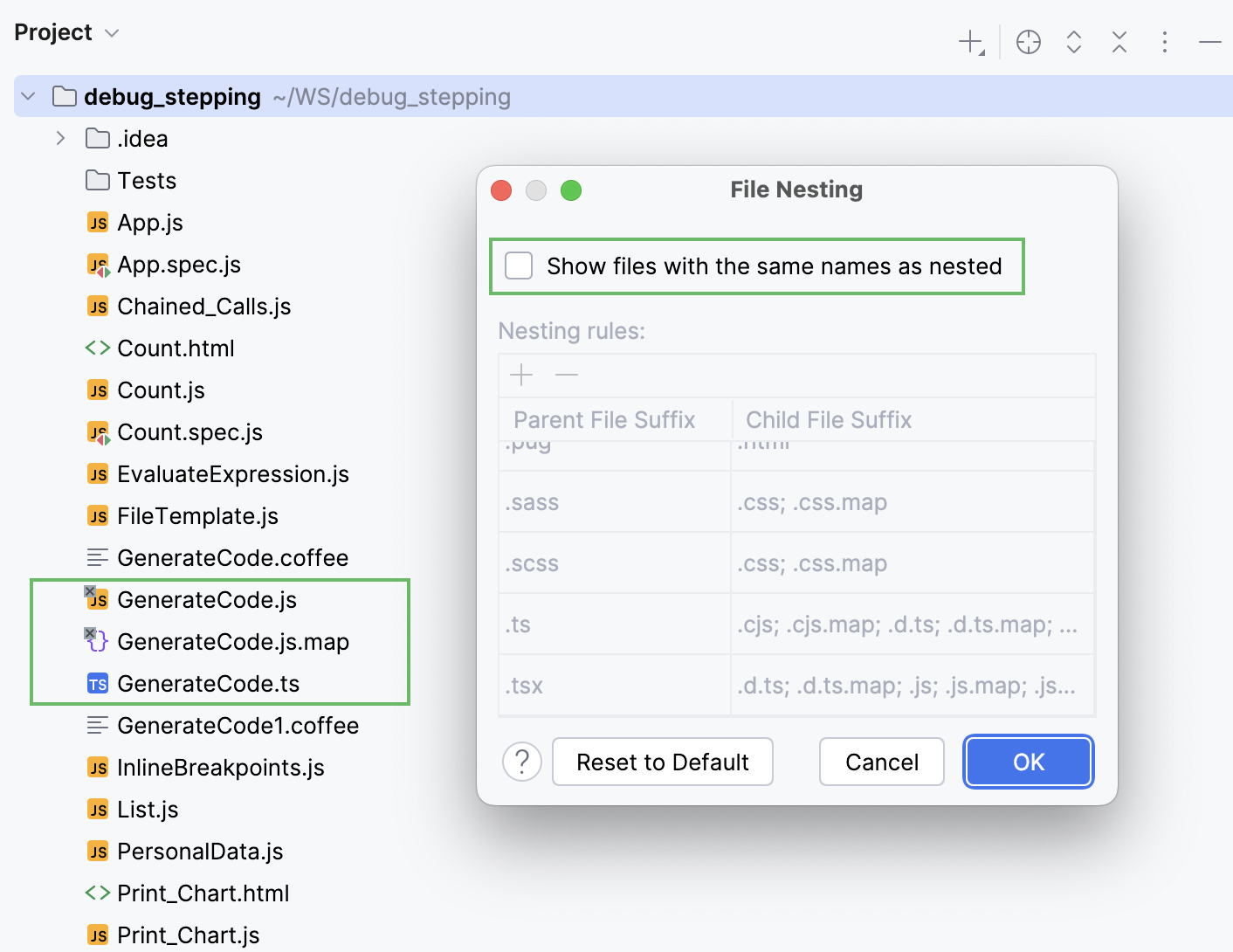The width and height of the screenshot is (1233, 952).
Task: Add a nesting rule with the plus icon
Action: pos(520,375)
